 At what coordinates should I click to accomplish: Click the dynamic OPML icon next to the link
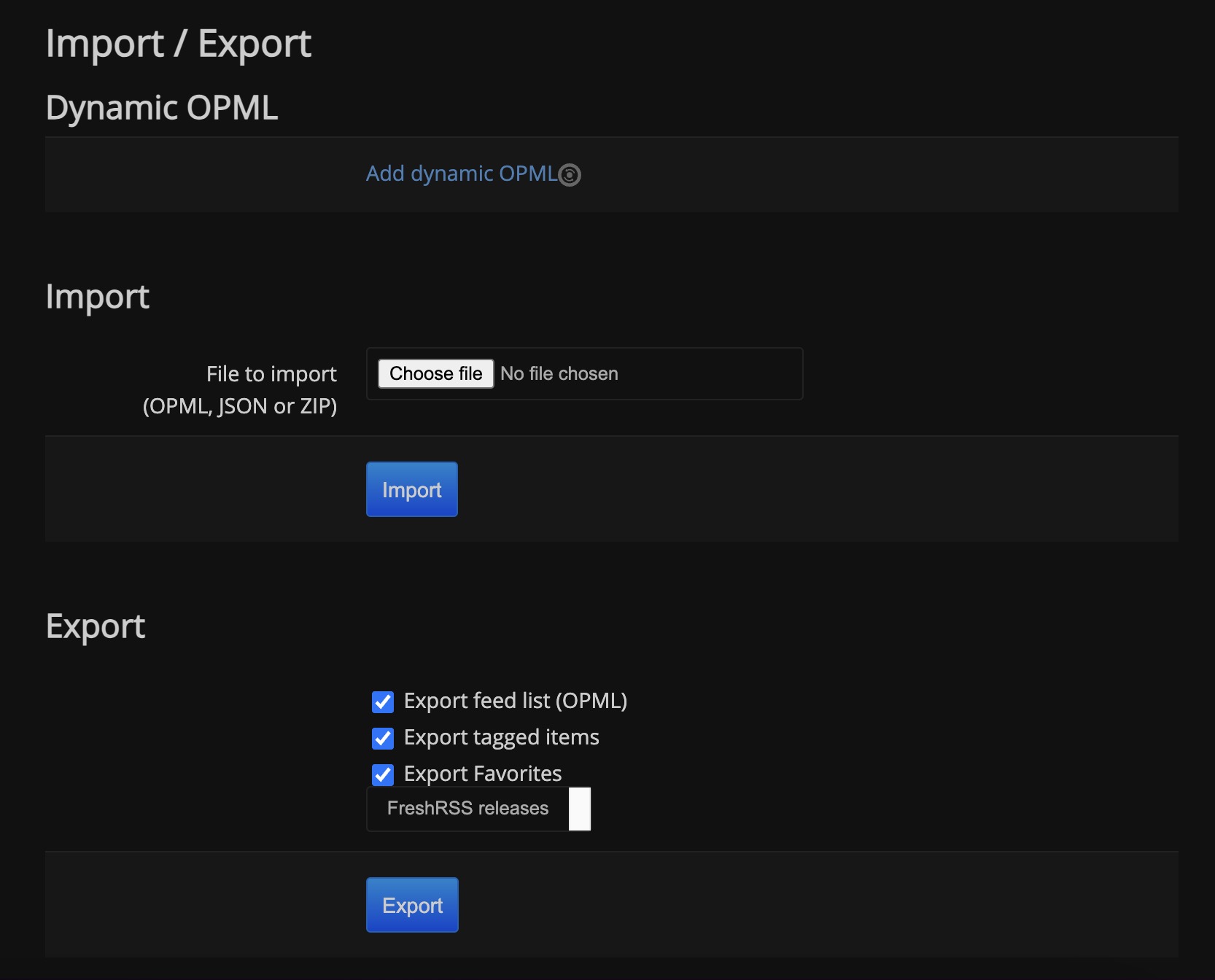(570, 174)
